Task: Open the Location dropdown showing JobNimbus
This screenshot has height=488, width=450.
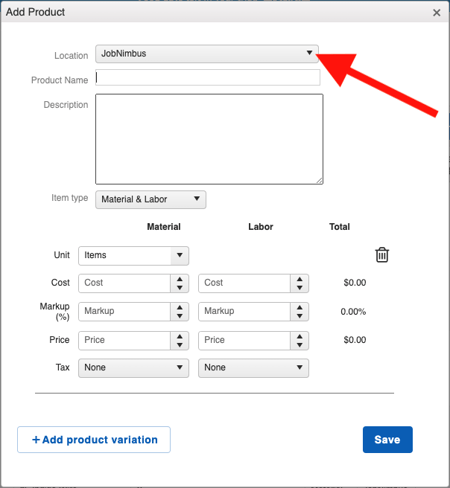Action: point(207,54)
